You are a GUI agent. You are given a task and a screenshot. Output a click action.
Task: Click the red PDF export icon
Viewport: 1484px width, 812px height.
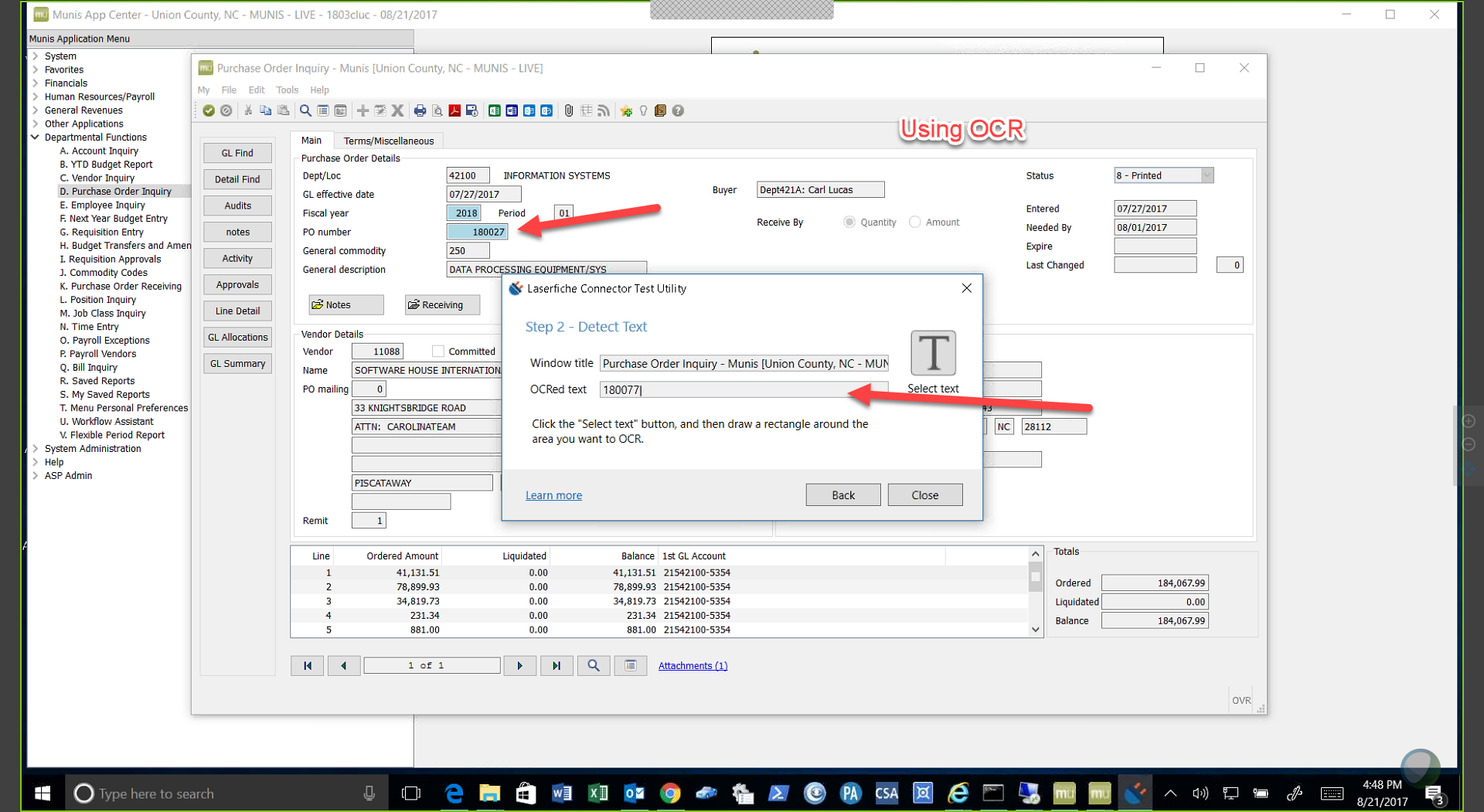click(454, 111)
